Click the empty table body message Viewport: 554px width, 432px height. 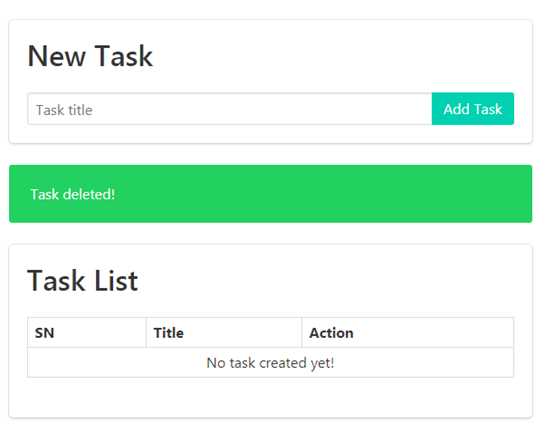270,363
